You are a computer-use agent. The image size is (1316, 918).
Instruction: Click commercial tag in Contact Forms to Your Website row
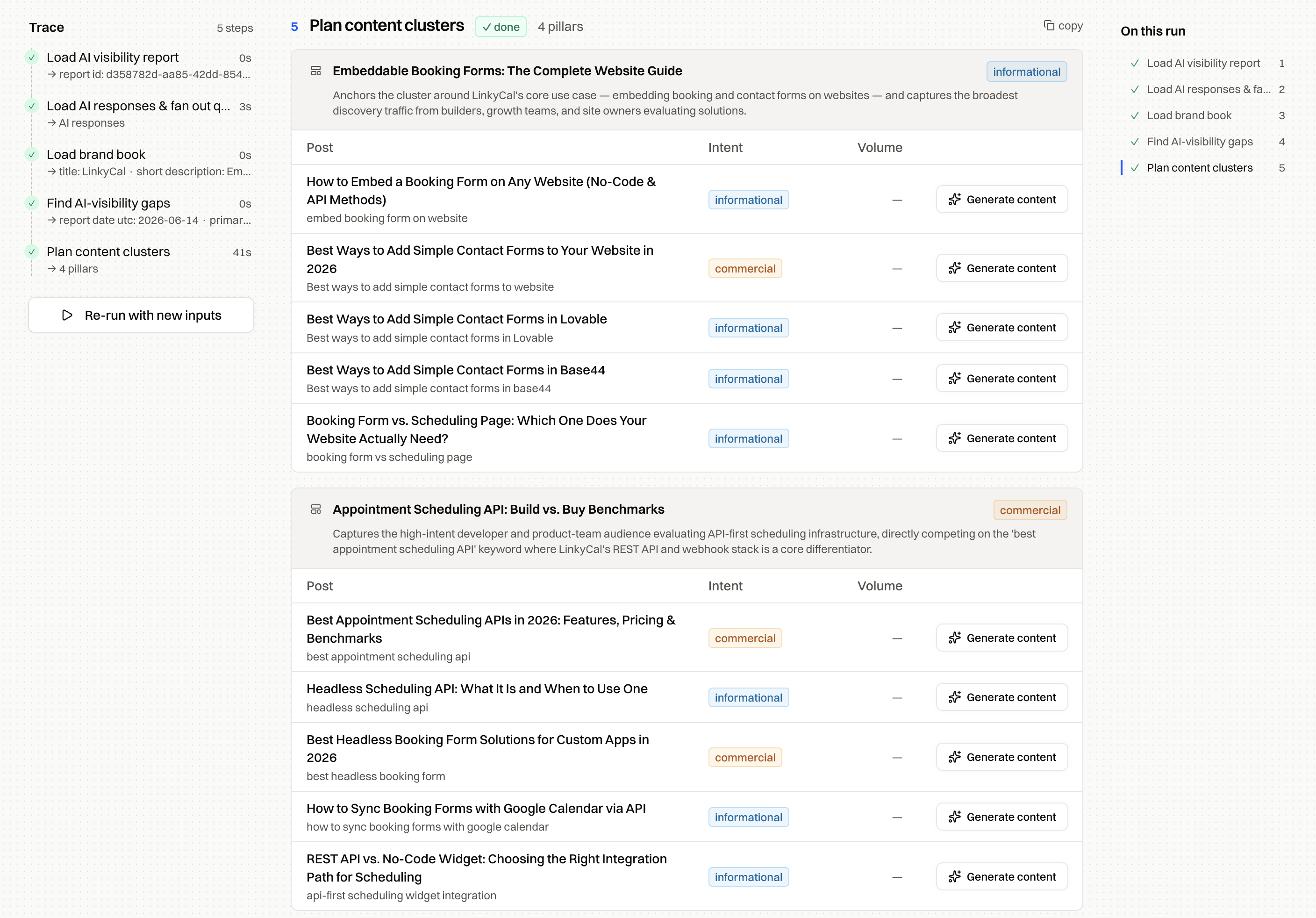tap(744, 268)
